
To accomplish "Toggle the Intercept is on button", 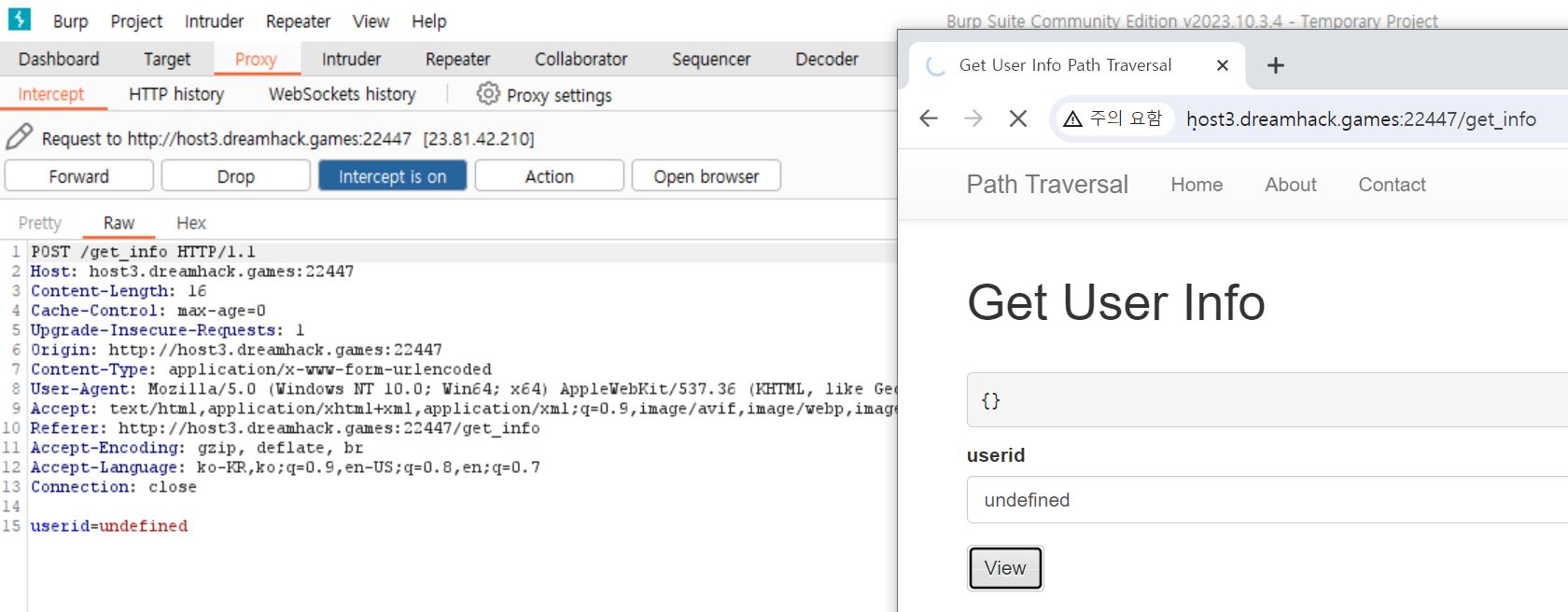I will click(x=392, y=176).
